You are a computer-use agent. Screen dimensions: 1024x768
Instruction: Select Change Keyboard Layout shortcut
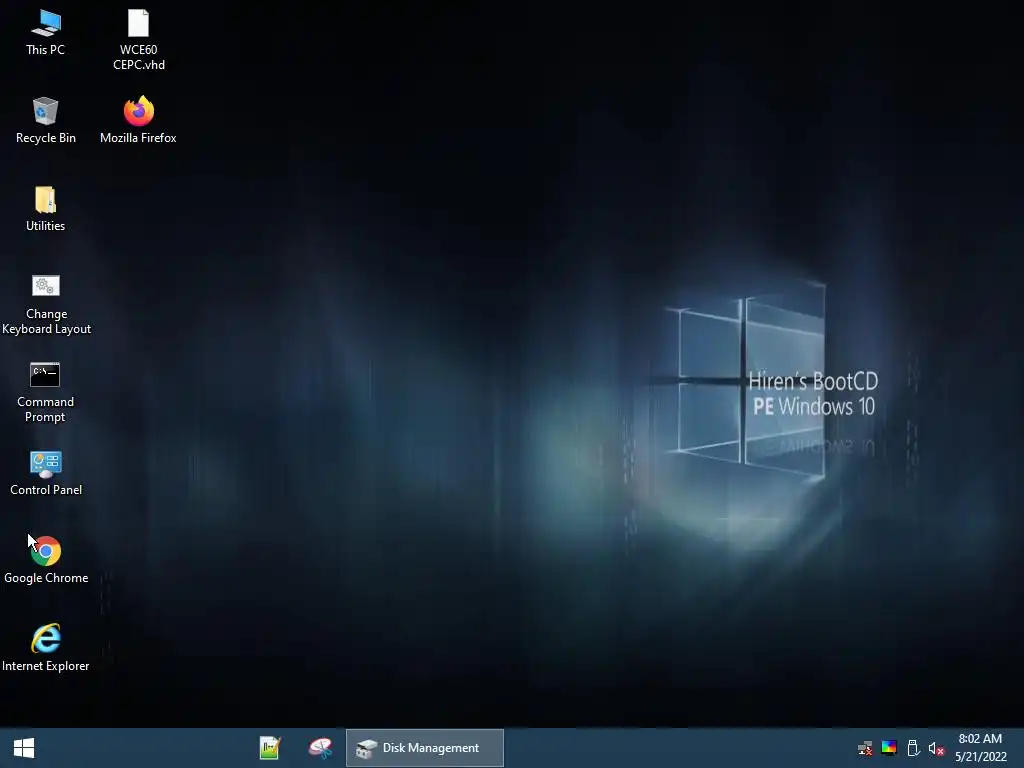pos(46,304)
